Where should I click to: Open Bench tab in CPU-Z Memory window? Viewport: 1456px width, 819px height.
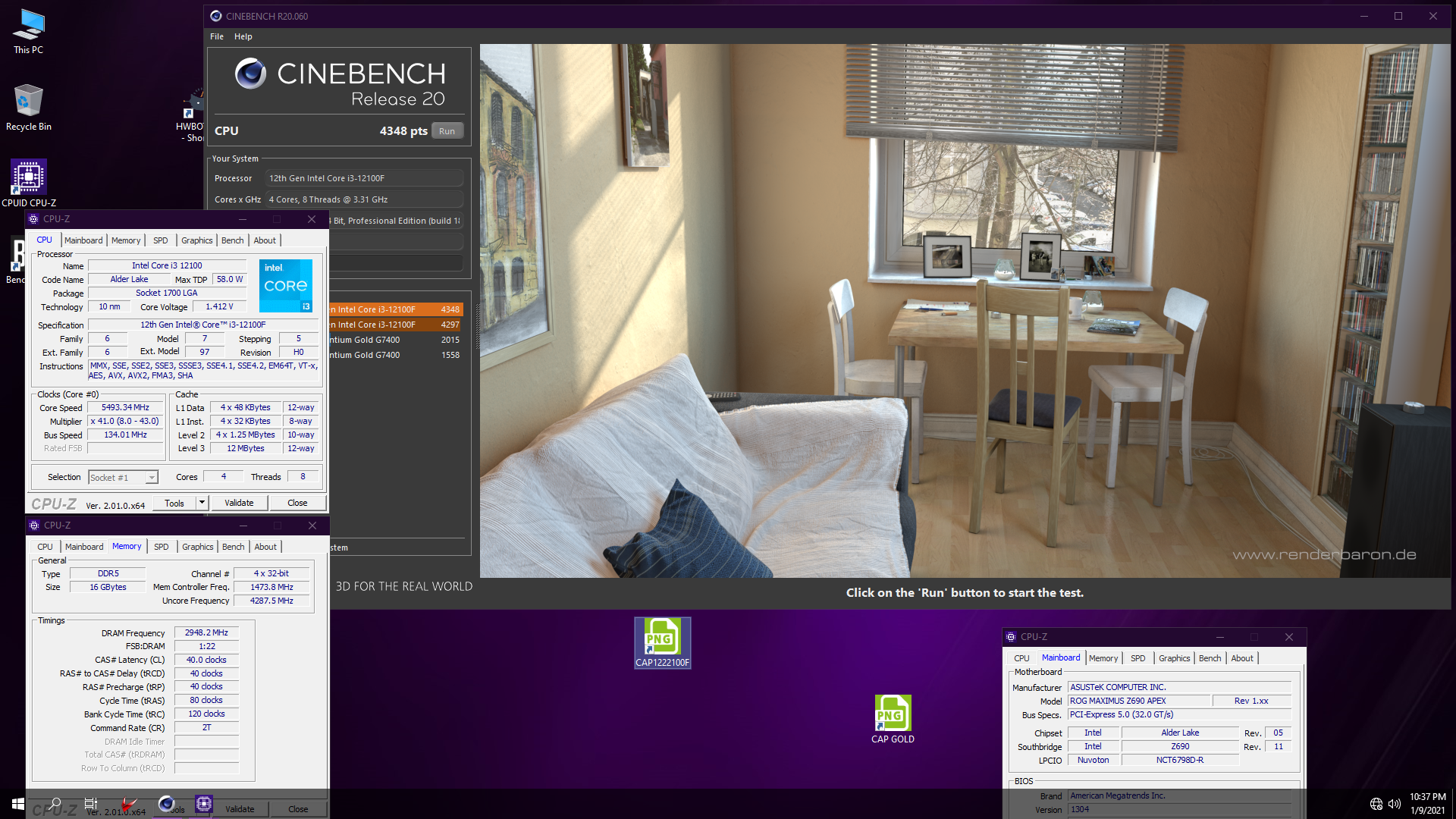234,547
